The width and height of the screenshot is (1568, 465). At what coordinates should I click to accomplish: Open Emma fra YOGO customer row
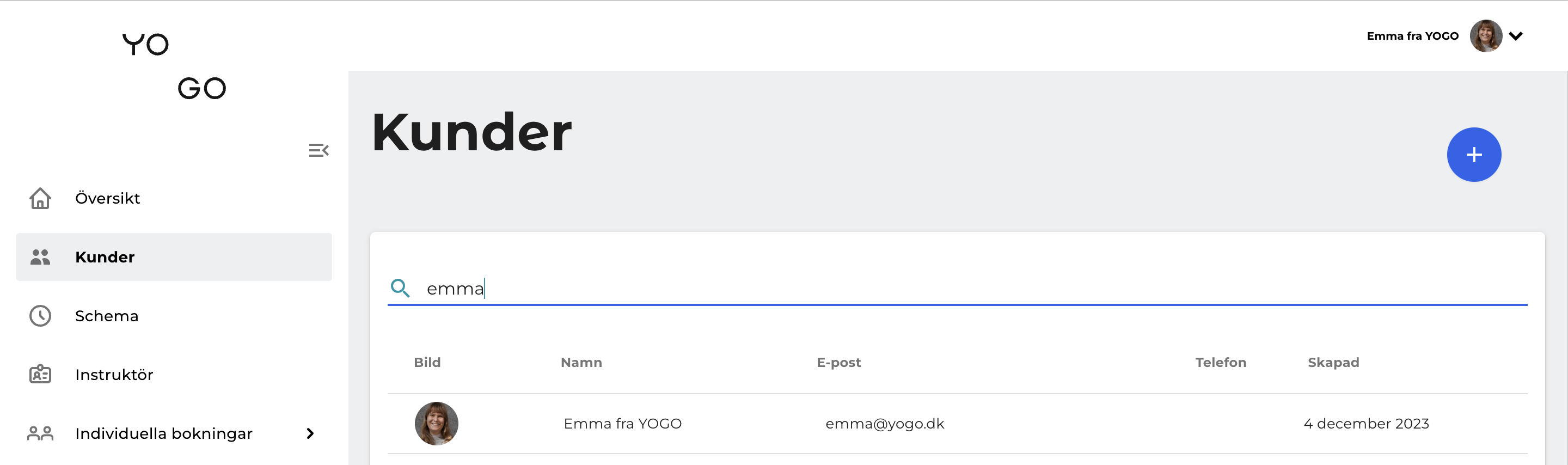tap(958, 424)
